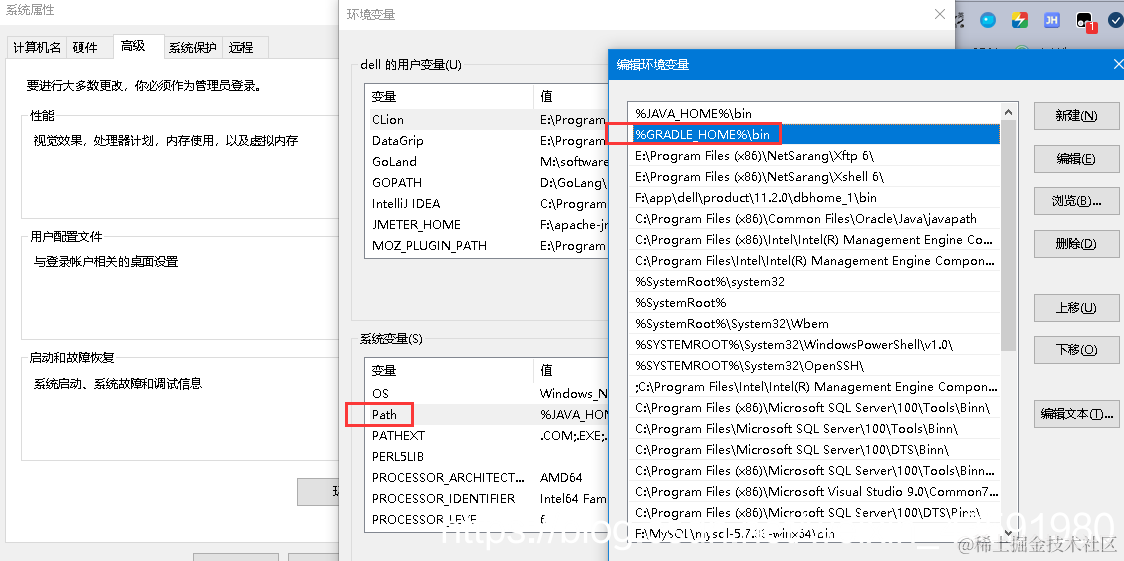1124x561 pixels.
Task: Select the PATHEXT system variable row
Action: point(487,435)
